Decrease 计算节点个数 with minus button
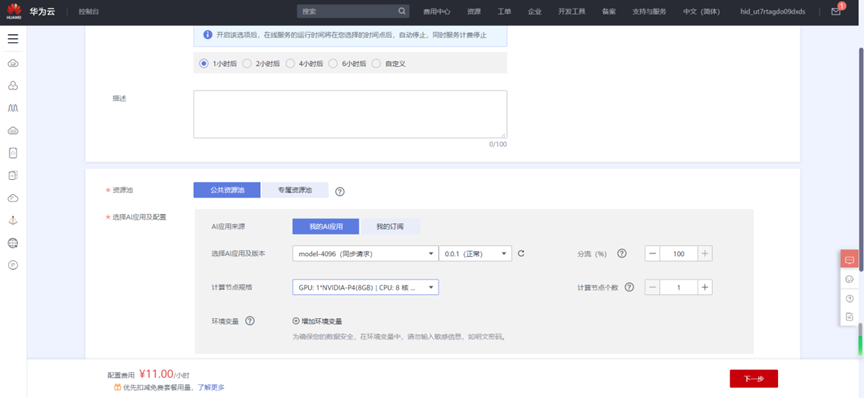 point(652,287)
